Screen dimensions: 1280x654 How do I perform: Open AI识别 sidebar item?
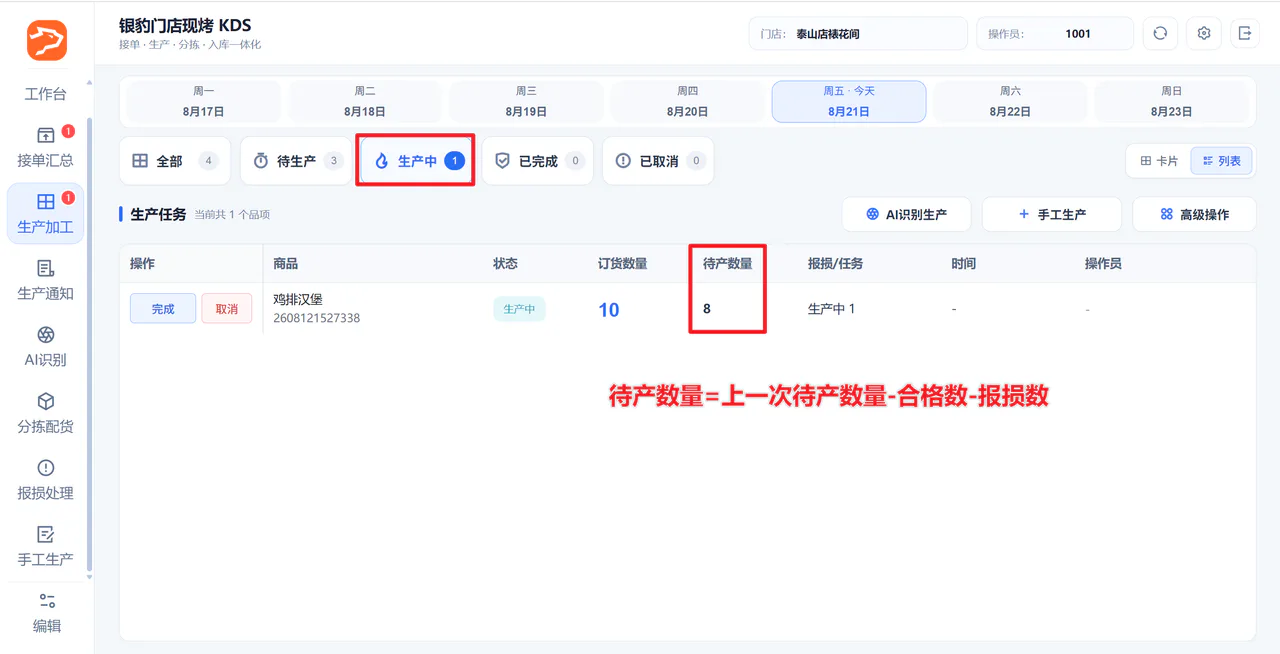tap(46, 346)
